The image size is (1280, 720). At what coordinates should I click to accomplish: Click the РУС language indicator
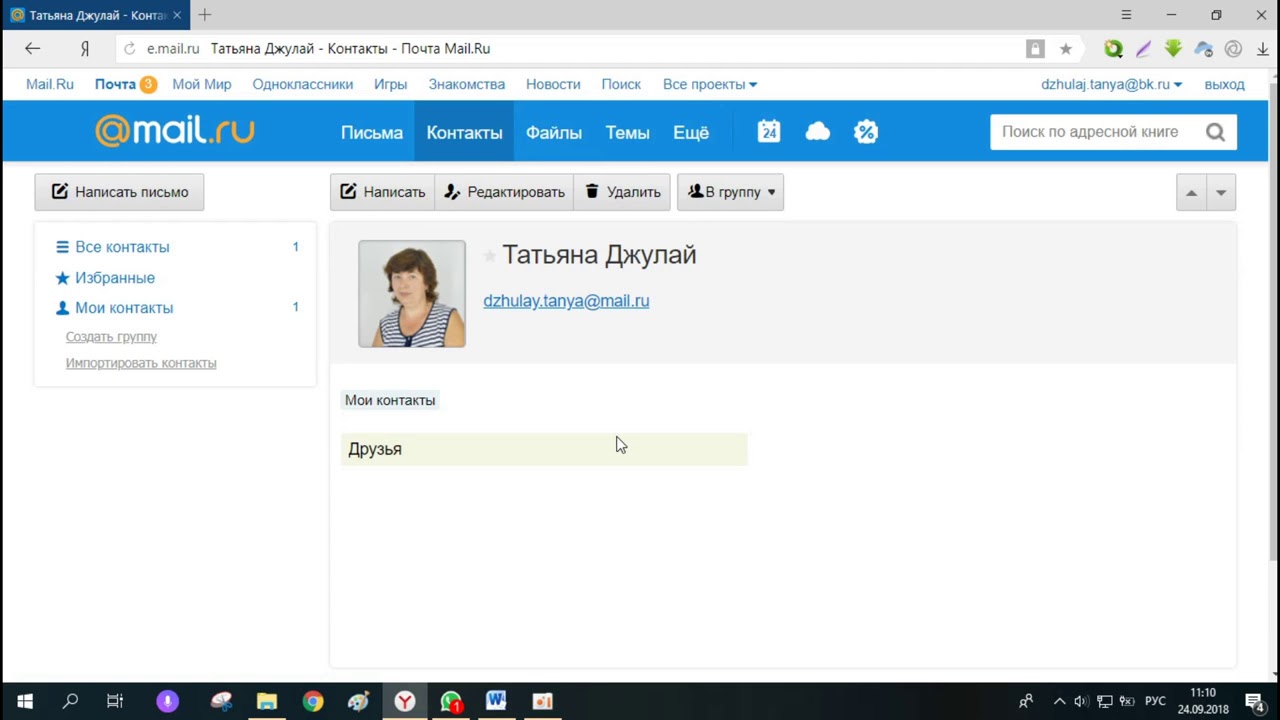1155,701
